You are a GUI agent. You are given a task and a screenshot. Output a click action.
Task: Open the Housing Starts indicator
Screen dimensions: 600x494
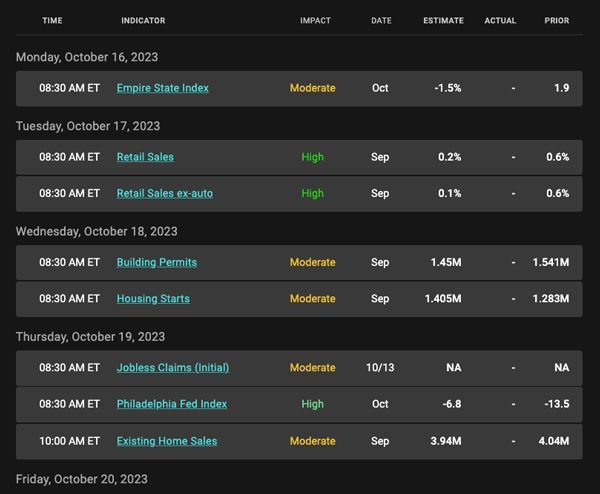coord(153,298)
